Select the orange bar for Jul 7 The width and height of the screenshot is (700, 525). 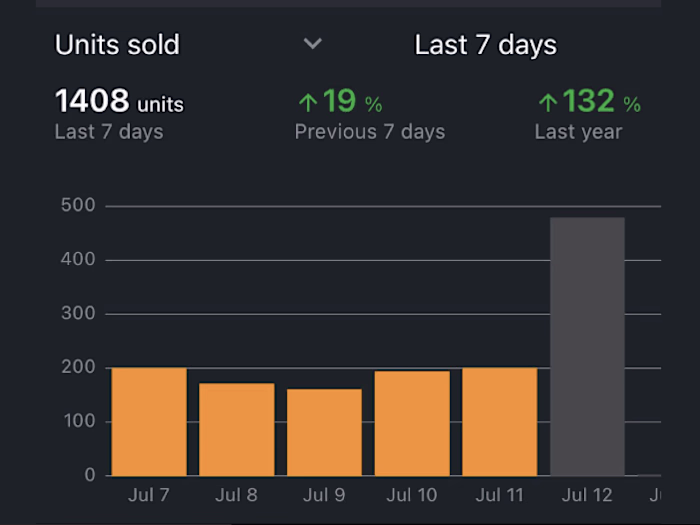[x=149, y=421]
